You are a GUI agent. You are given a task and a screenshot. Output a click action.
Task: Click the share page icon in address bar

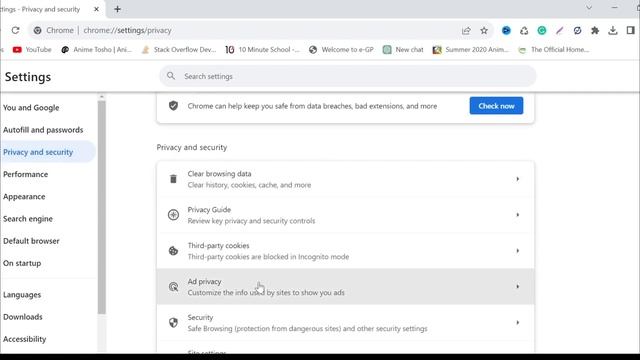[466, 30]
